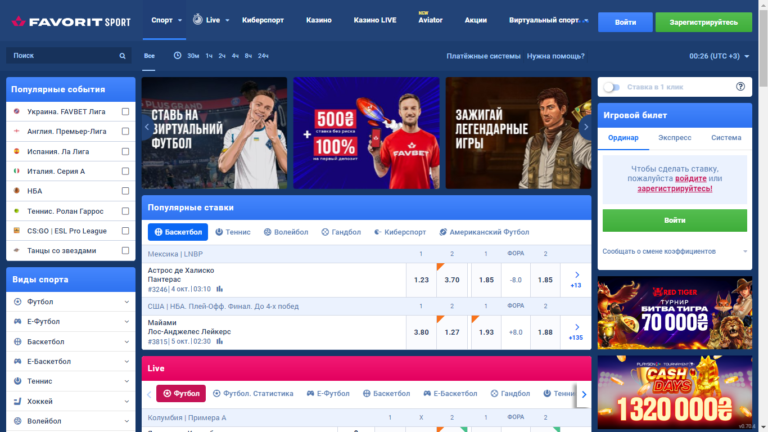Open statistics icon for Астрос де Халиско match
This screenshot has height=432, width=768.
(219, 289)
